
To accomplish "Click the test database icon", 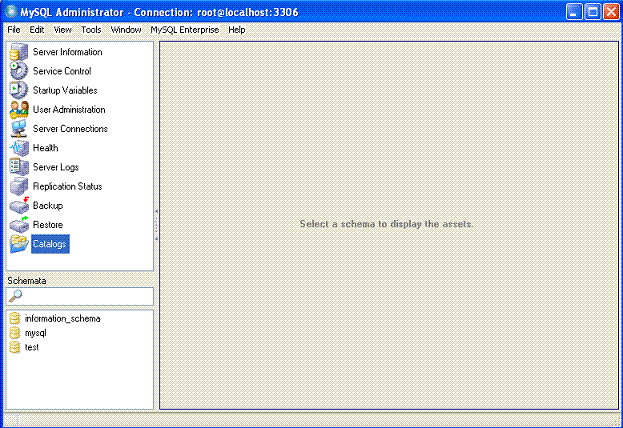I will (15, 347).
